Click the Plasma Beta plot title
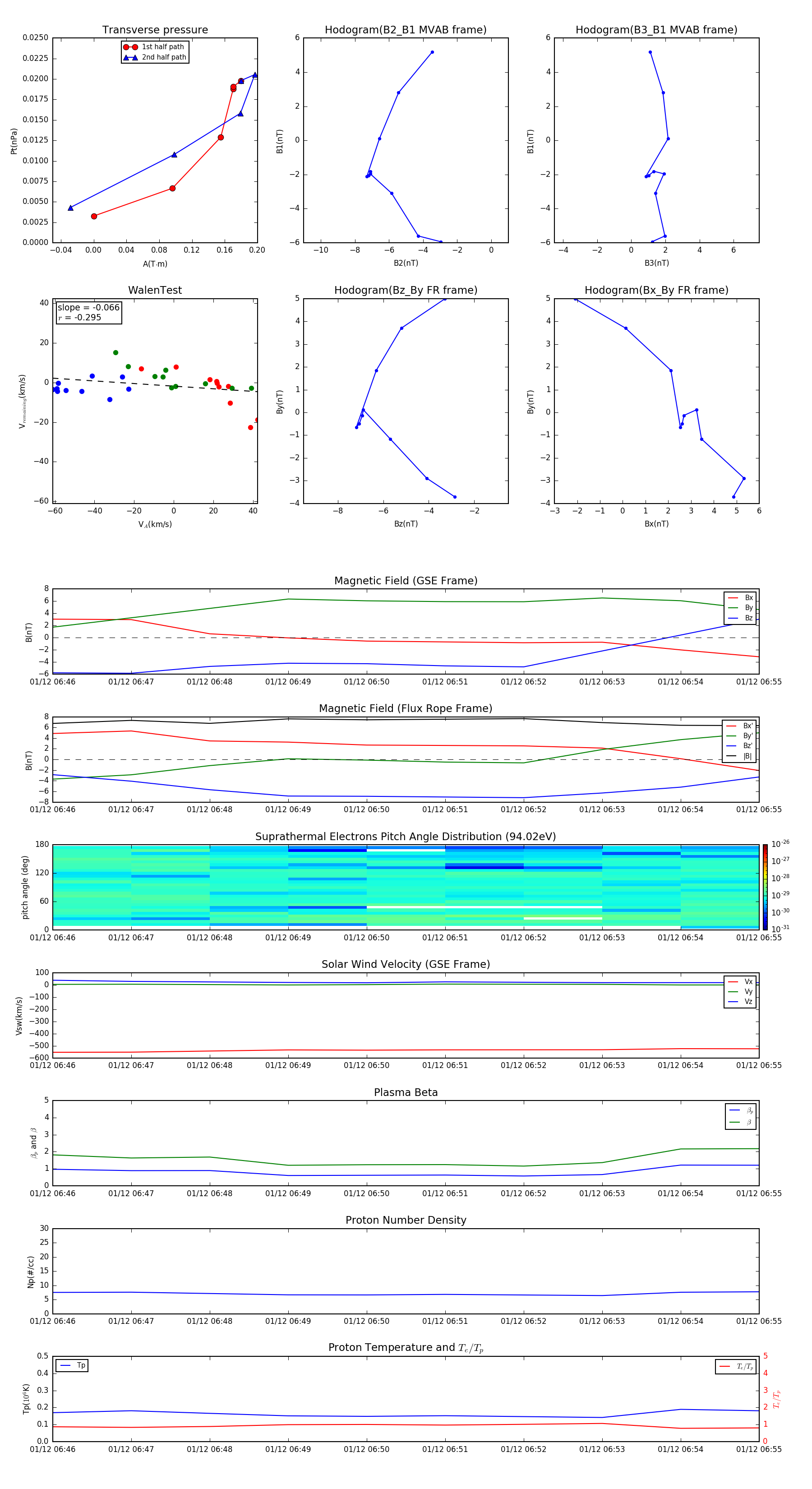The width and height of the screenshot is (812, 1489). 406,1093
